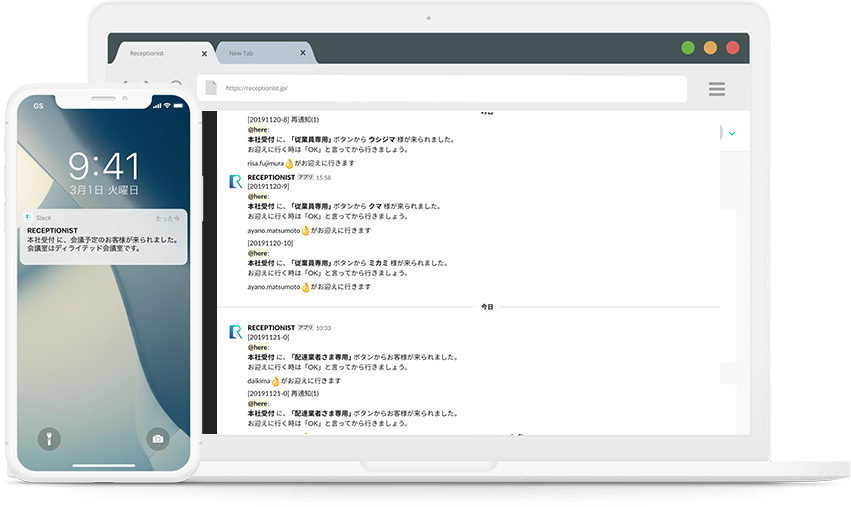Tap the flashlight icon on the phone lock screen
The height and width of the screenshot is (507, 851).
tap(46, 438)
